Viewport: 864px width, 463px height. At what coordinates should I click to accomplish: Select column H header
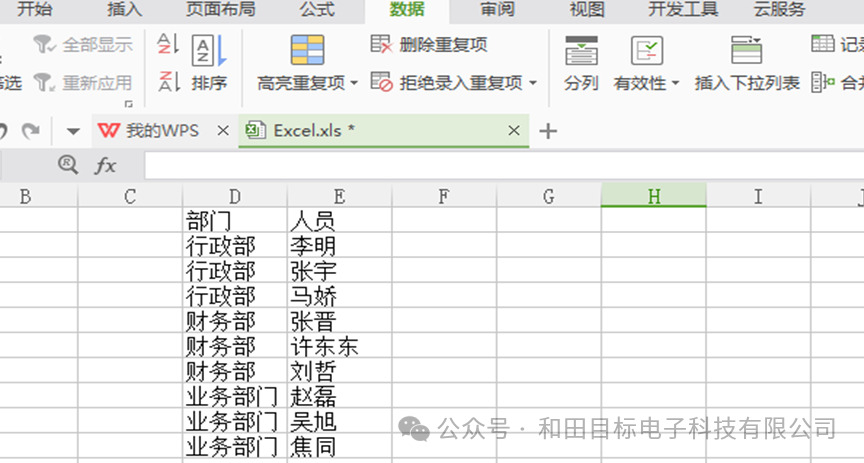[654, 196]
